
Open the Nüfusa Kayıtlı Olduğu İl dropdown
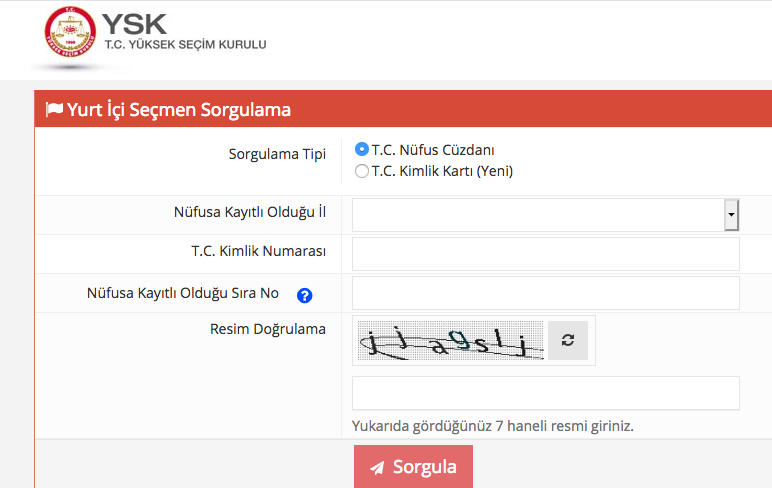tap(538, 214)
